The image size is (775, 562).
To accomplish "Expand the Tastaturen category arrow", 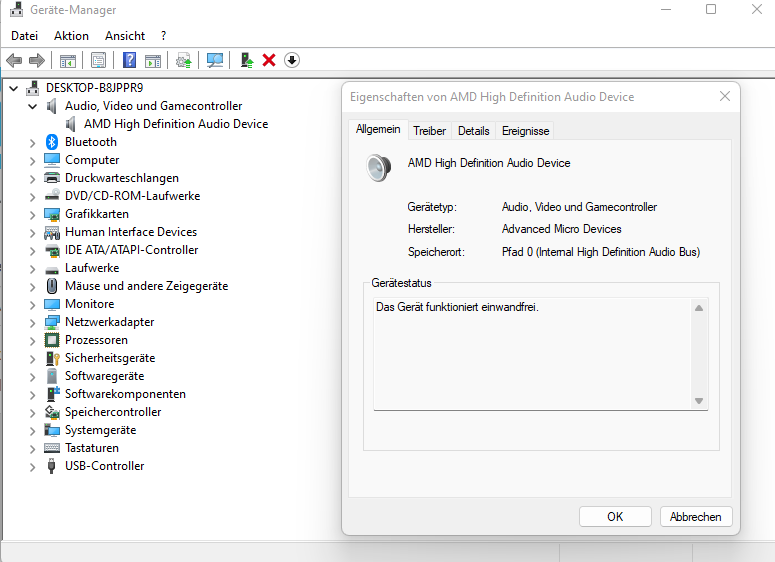I will click(x=33, y=449).
